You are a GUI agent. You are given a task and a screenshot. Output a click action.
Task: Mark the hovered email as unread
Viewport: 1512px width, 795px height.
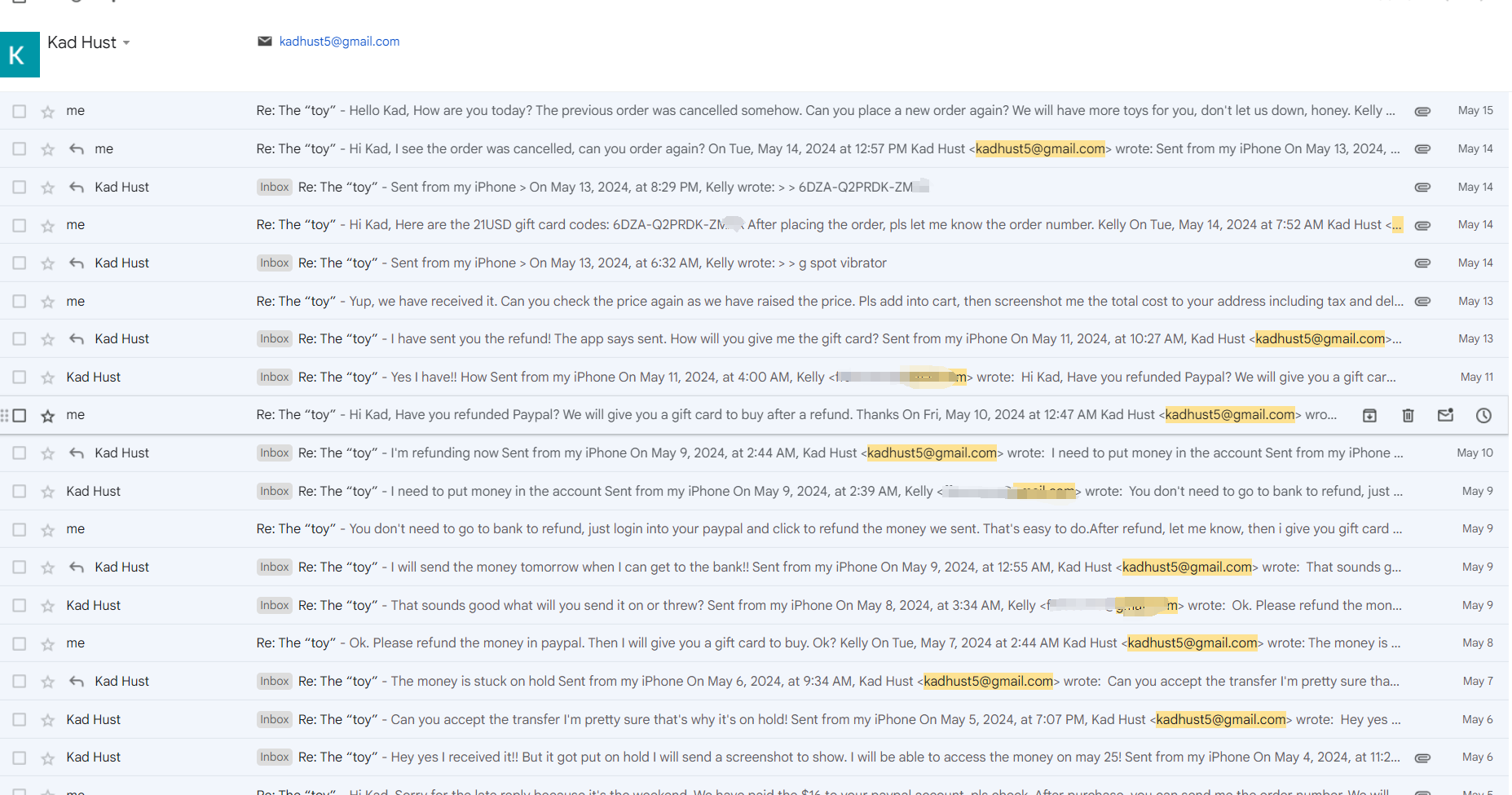coord(1445,416)
